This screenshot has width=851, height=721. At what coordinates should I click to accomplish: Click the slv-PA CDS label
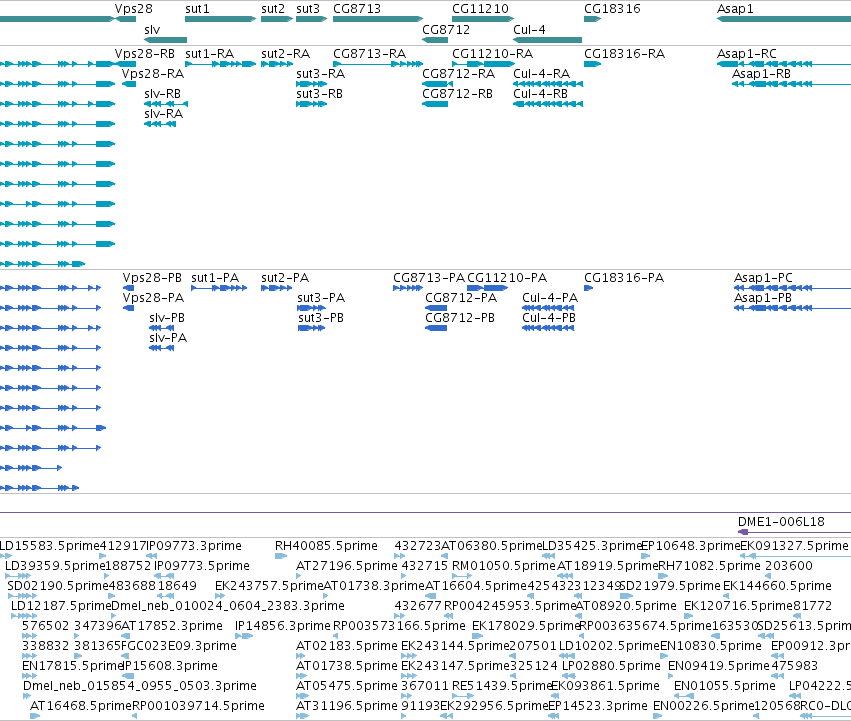point(168,338)
